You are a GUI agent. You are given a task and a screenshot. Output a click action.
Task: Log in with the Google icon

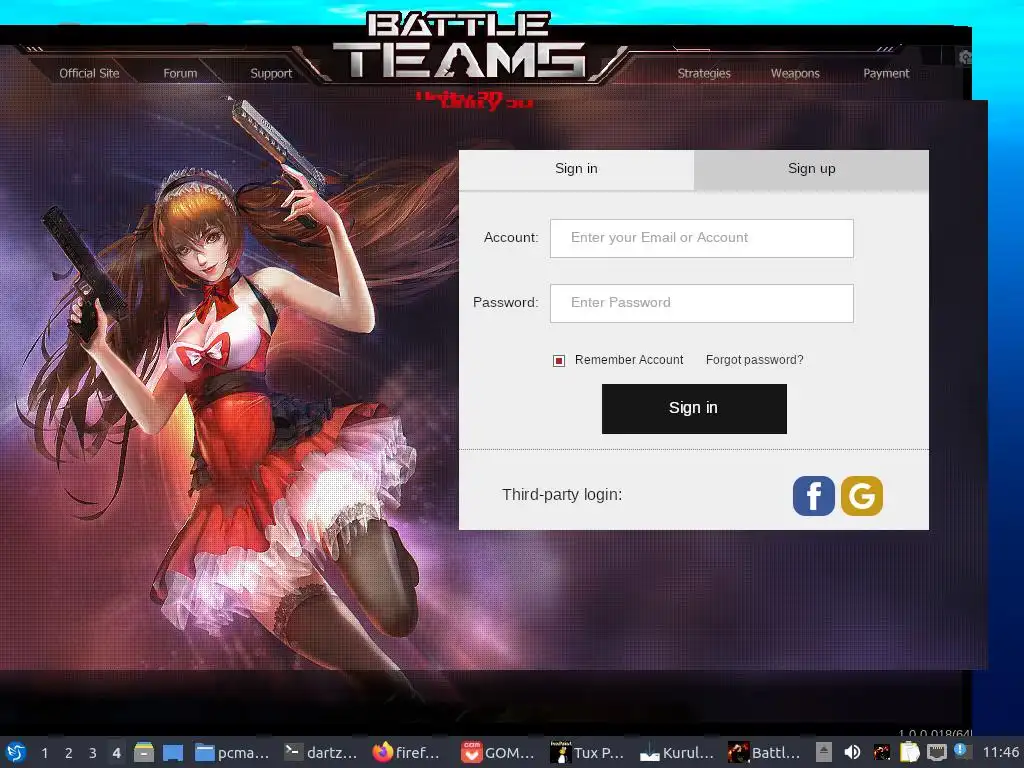click(x=861, y=496)
